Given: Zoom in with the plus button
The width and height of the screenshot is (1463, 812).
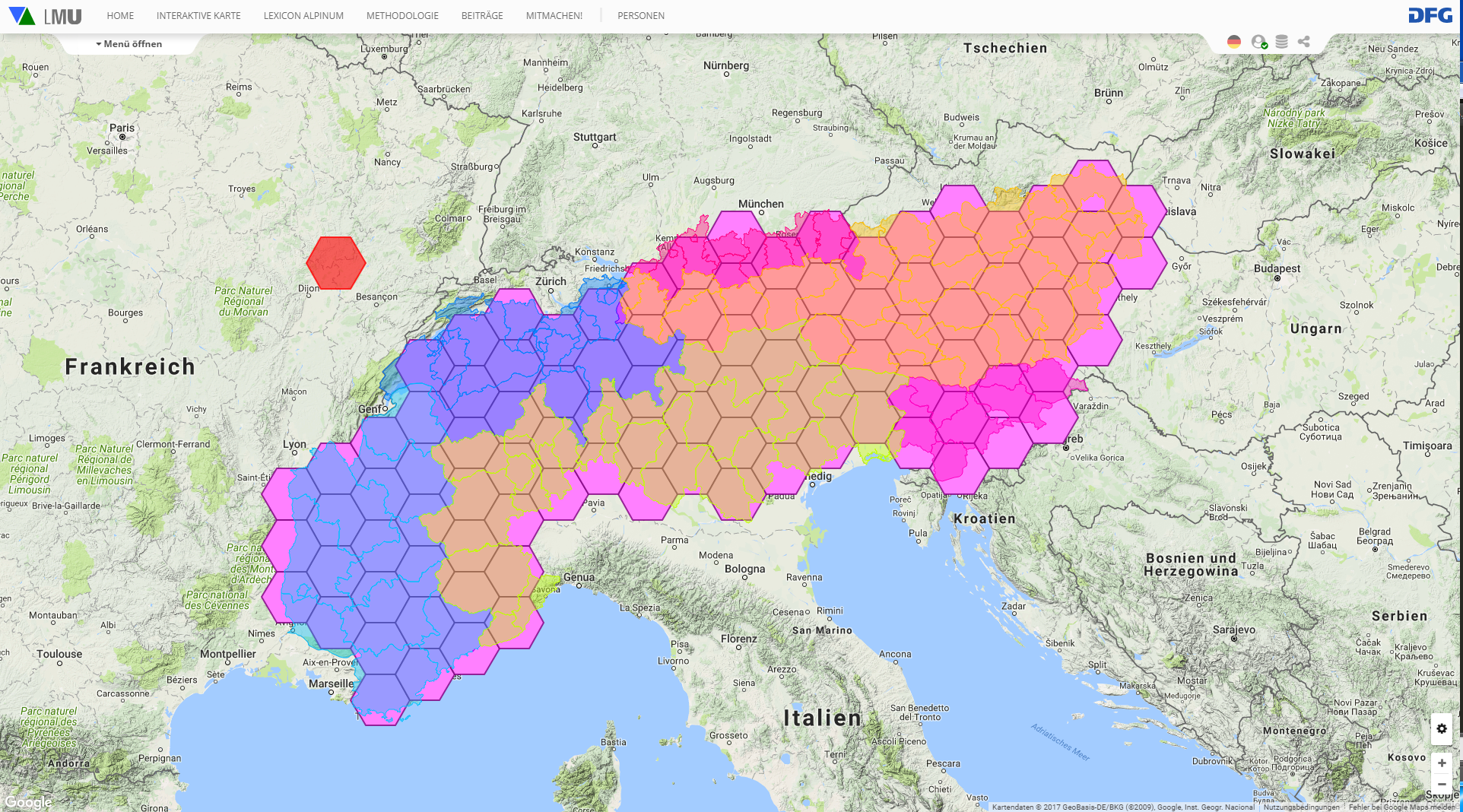Looking at the screenshot, I should [1442, 763].
